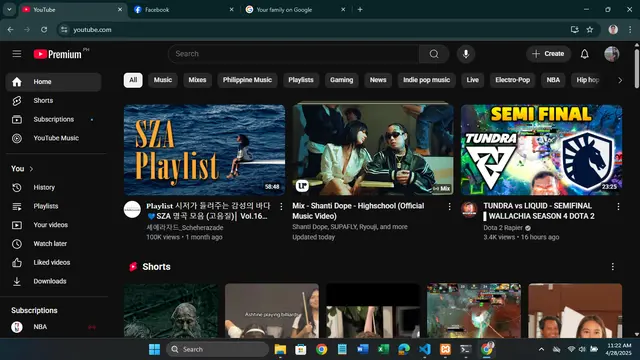Open Shorts section options menu

click(612, 267)
